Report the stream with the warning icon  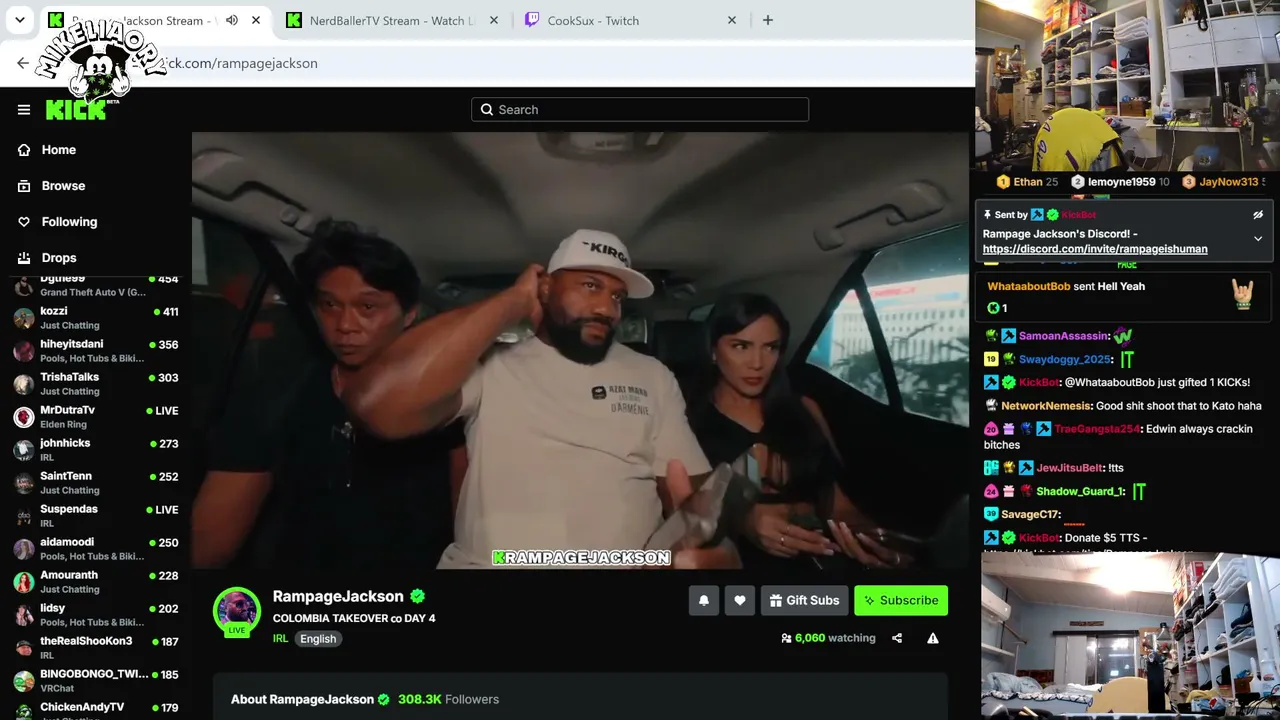click(933, 638)
